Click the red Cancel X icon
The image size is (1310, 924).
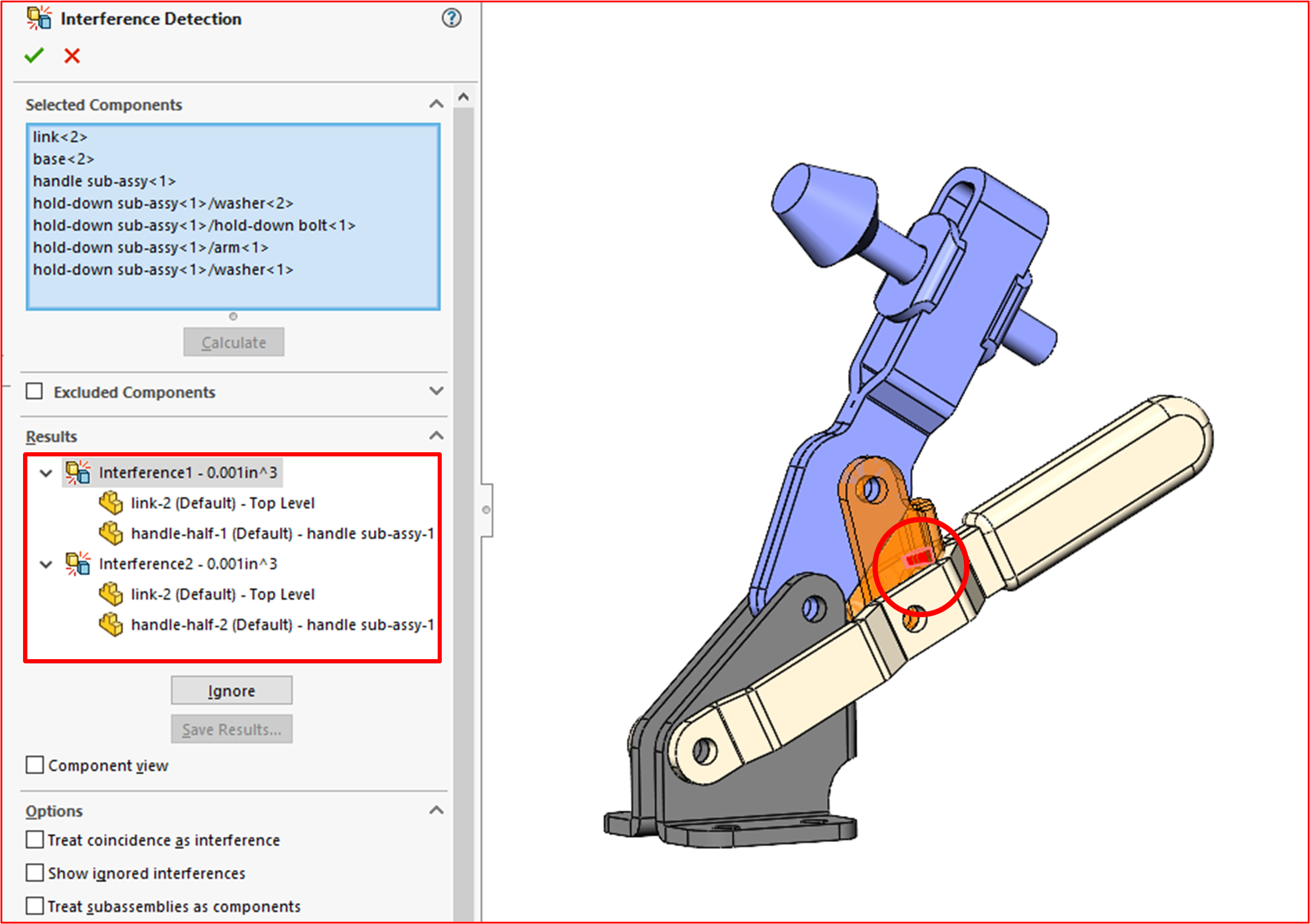(72, 56)
